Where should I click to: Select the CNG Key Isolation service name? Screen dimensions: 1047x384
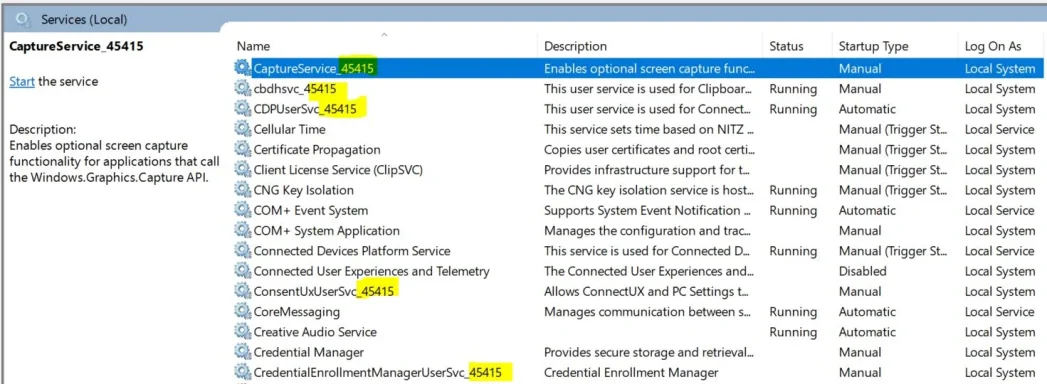click(x=304, y=190)
